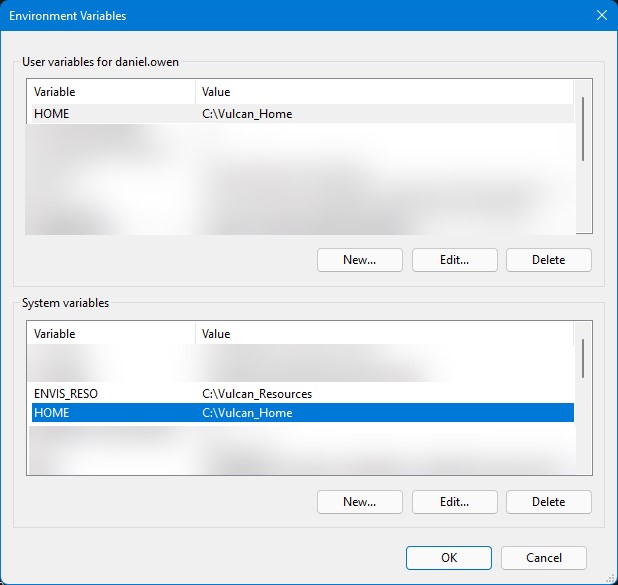Click Delete under System variables

tap(549, 502)
